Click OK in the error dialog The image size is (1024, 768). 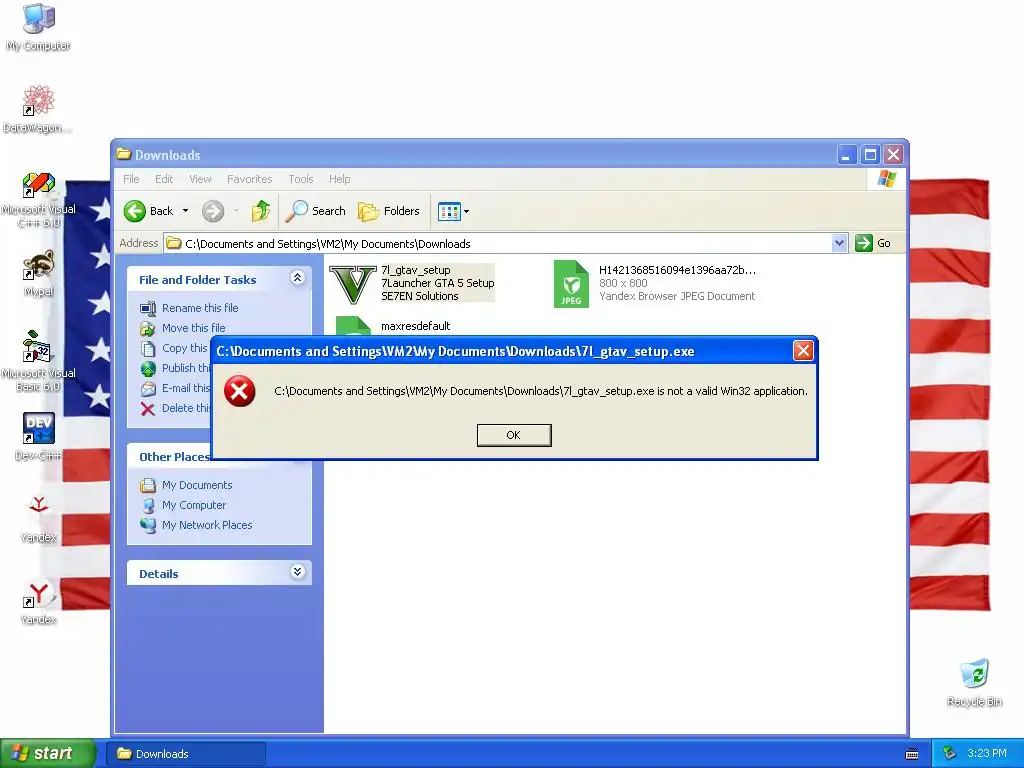coord(514,435)
